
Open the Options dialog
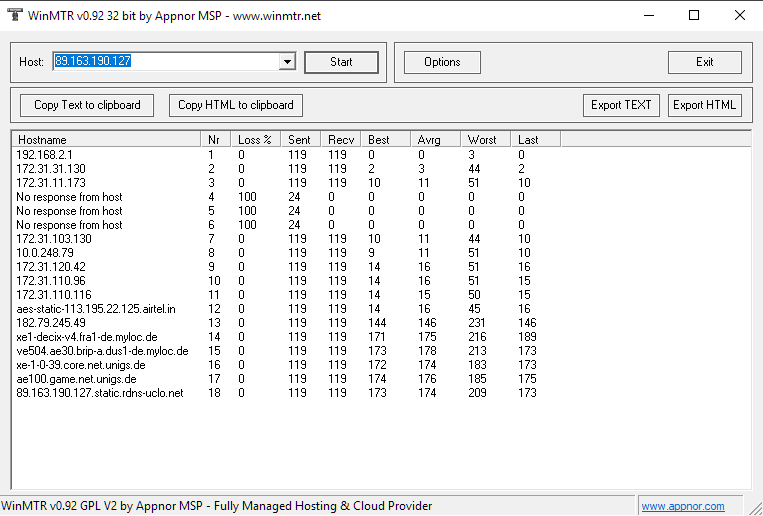442,62
